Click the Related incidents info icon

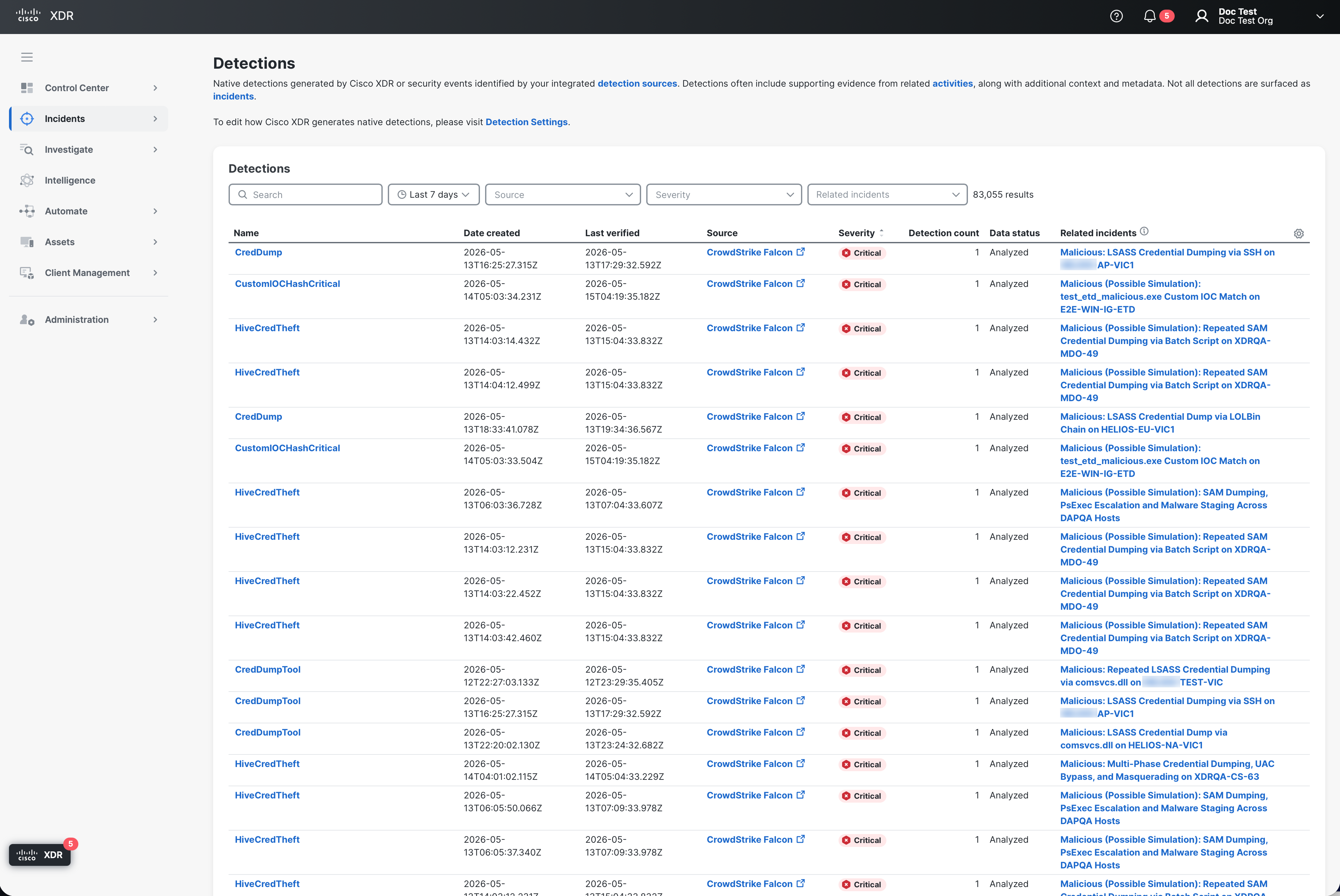coord(1144,231)
